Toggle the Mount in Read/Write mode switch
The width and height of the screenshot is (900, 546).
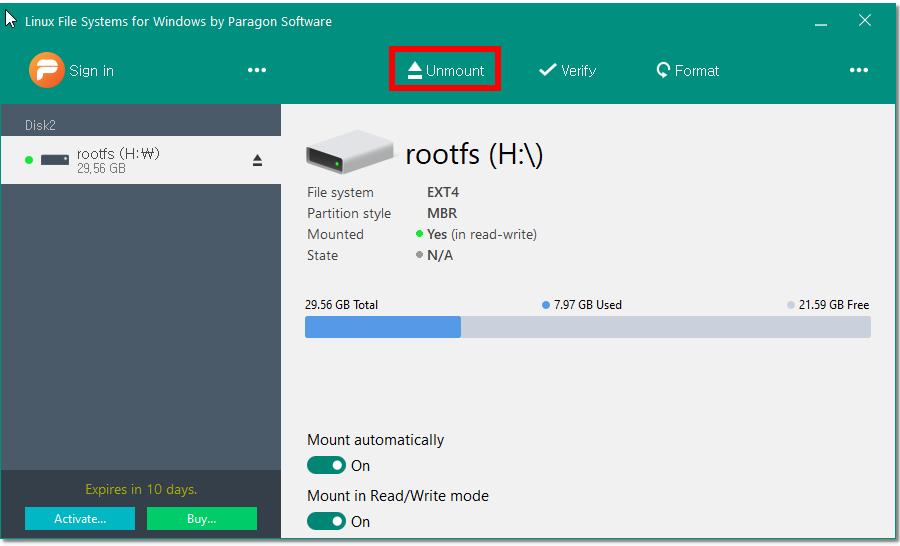(x=326, y=521)
